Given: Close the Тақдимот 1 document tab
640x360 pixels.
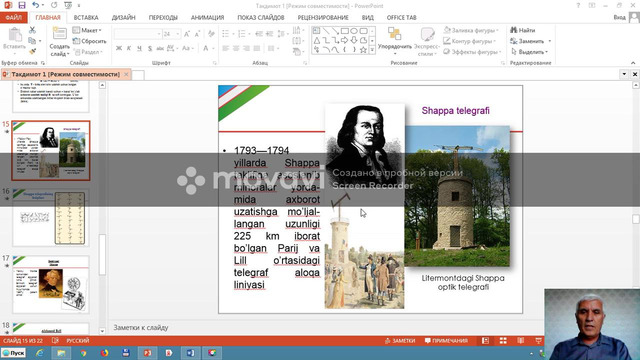Looking at the screenshot, I should pos(126,74).
